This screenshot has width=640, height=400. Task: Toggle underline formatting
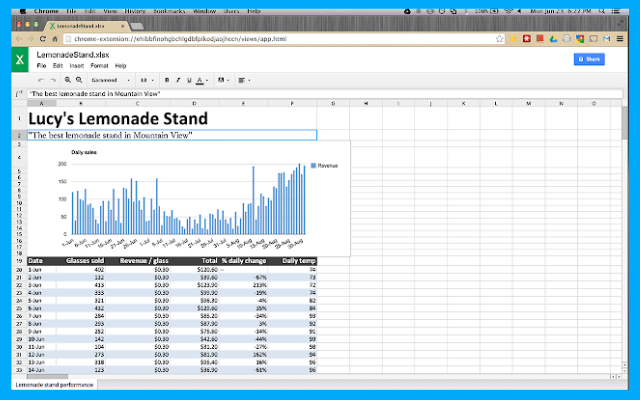click(188, 79)
